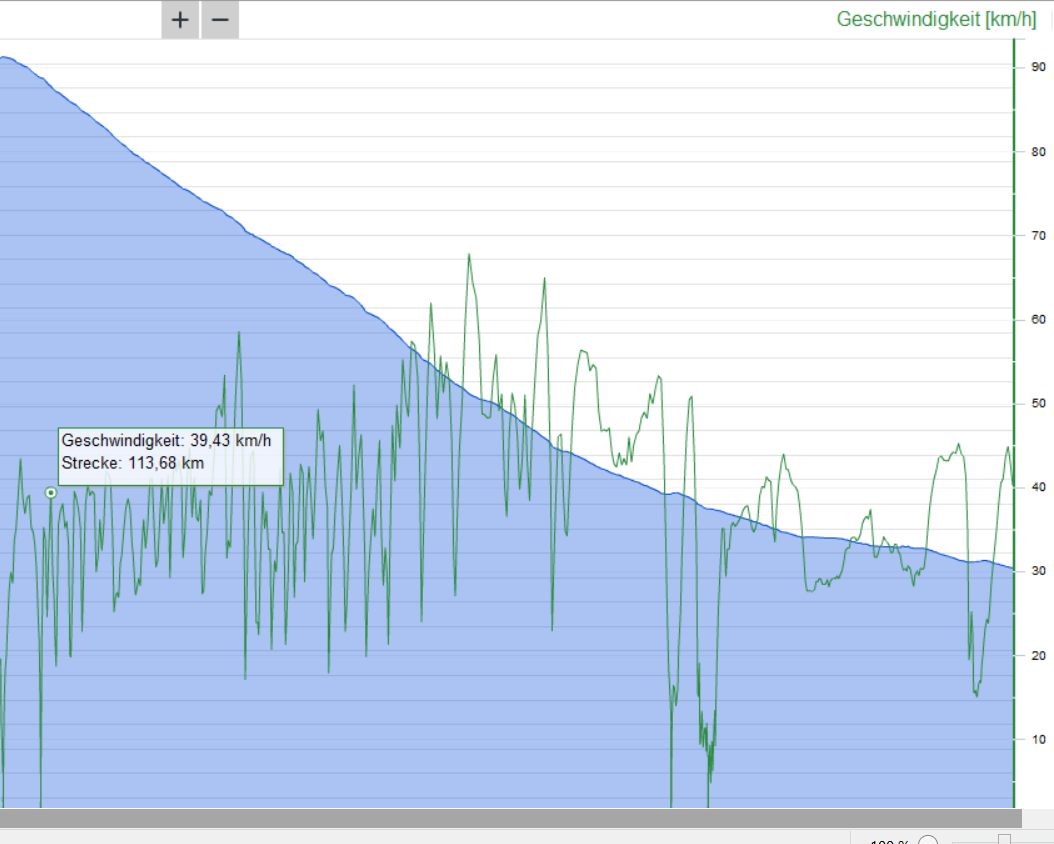Click the 100 % zoom level label
1054x844 pixels.
click(889, 841)
